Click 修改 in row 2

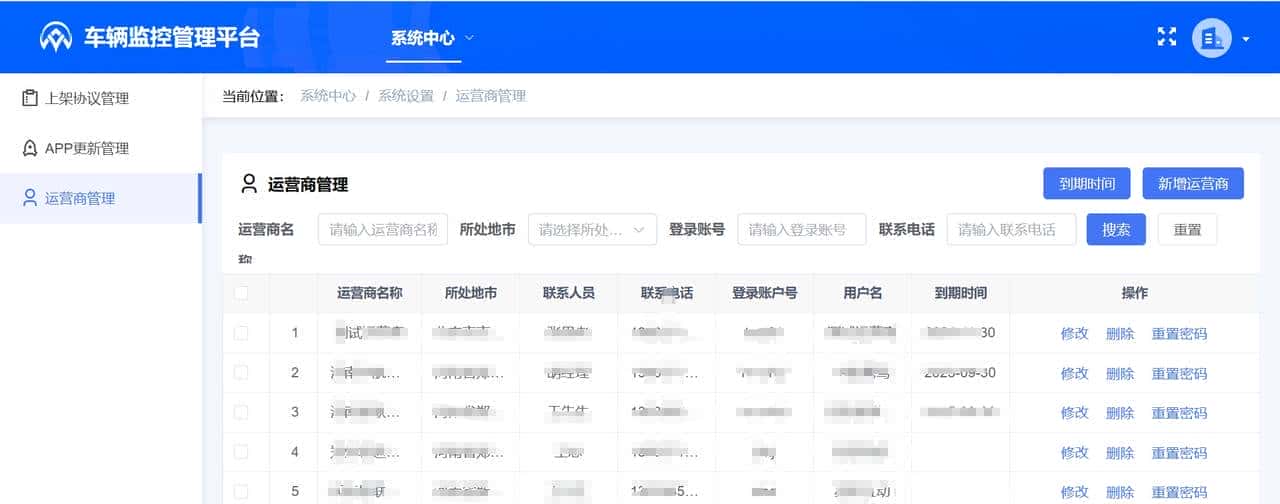(1075, 373)
